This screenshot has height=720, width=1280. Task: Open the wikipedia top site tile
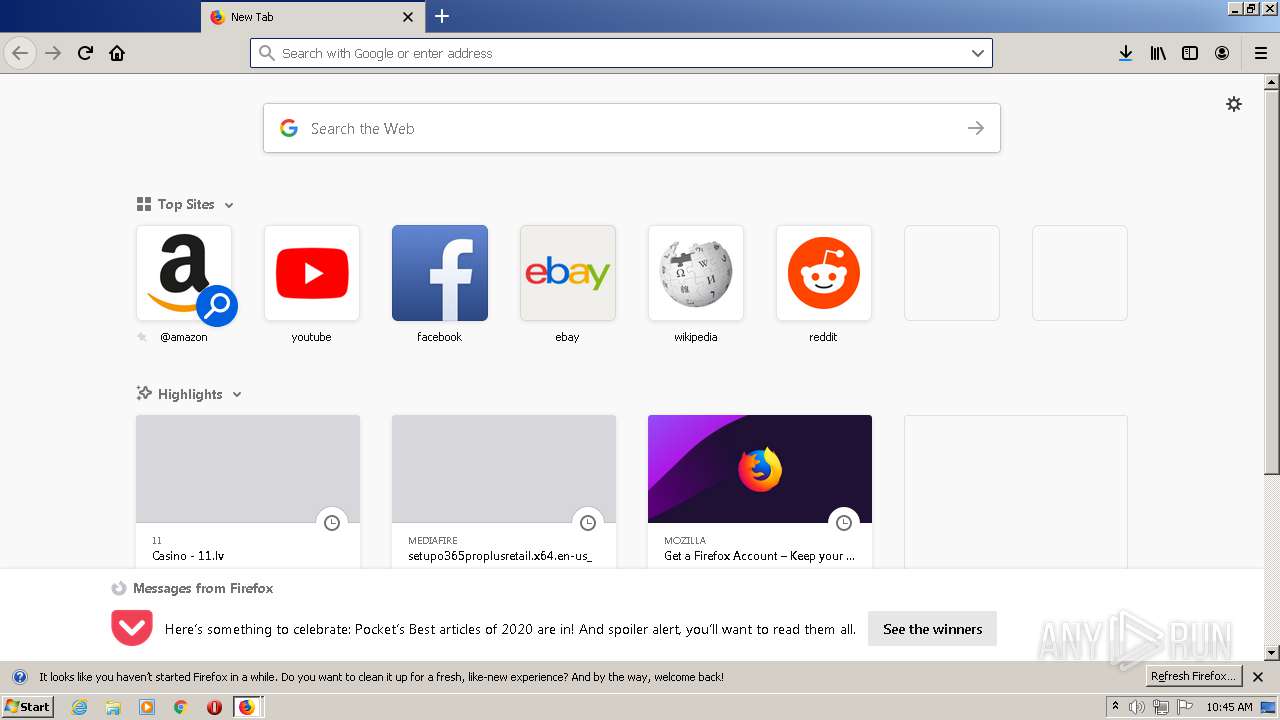point(696,273)
